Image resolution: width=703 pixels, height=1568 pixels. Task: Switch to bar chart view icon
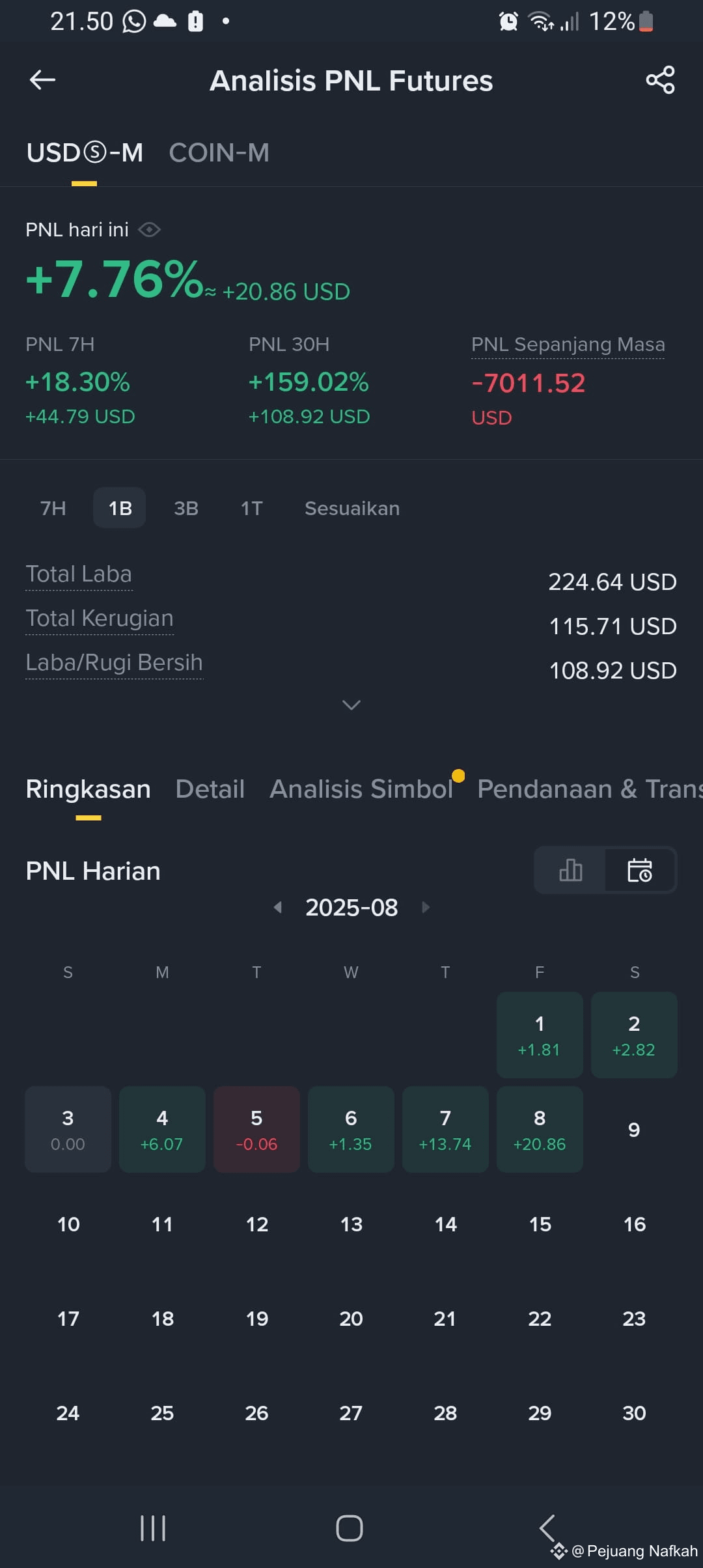click(x=570, y=870)
